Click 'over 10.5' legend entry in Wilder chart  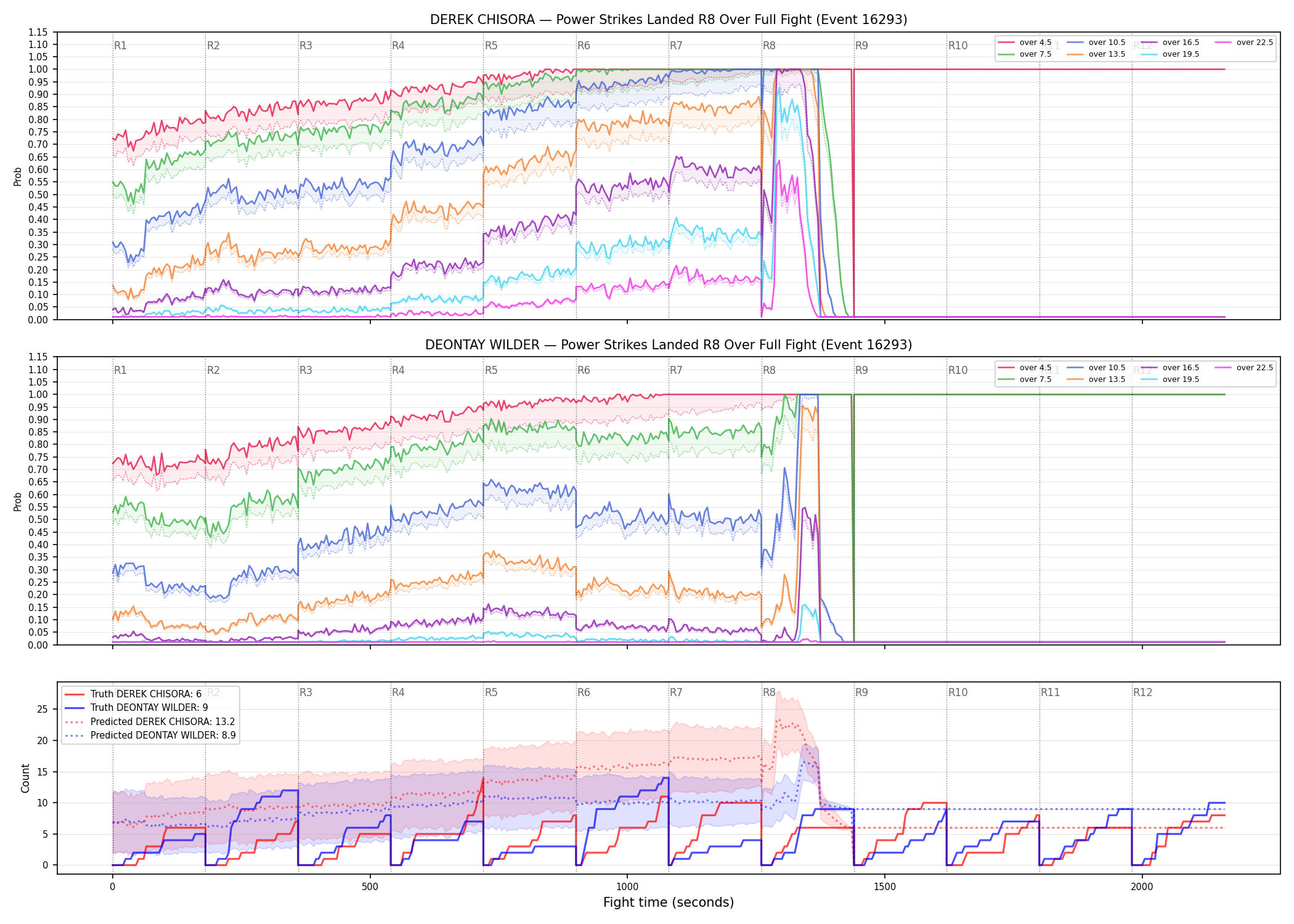pyautogui.click(x=1096, y=368)
